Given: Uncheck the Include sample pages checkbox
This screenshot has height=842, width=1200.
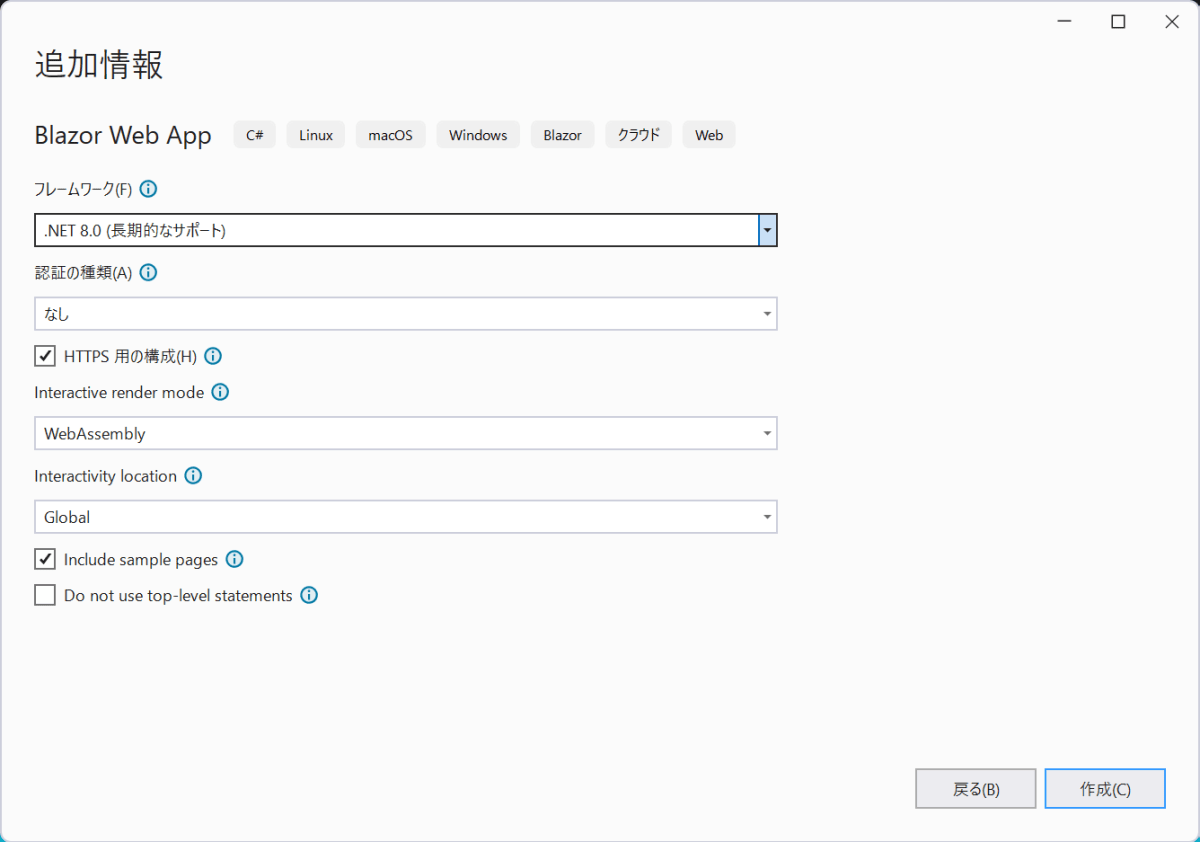Looking at the screenshot, I should click(x=45, y=559).
